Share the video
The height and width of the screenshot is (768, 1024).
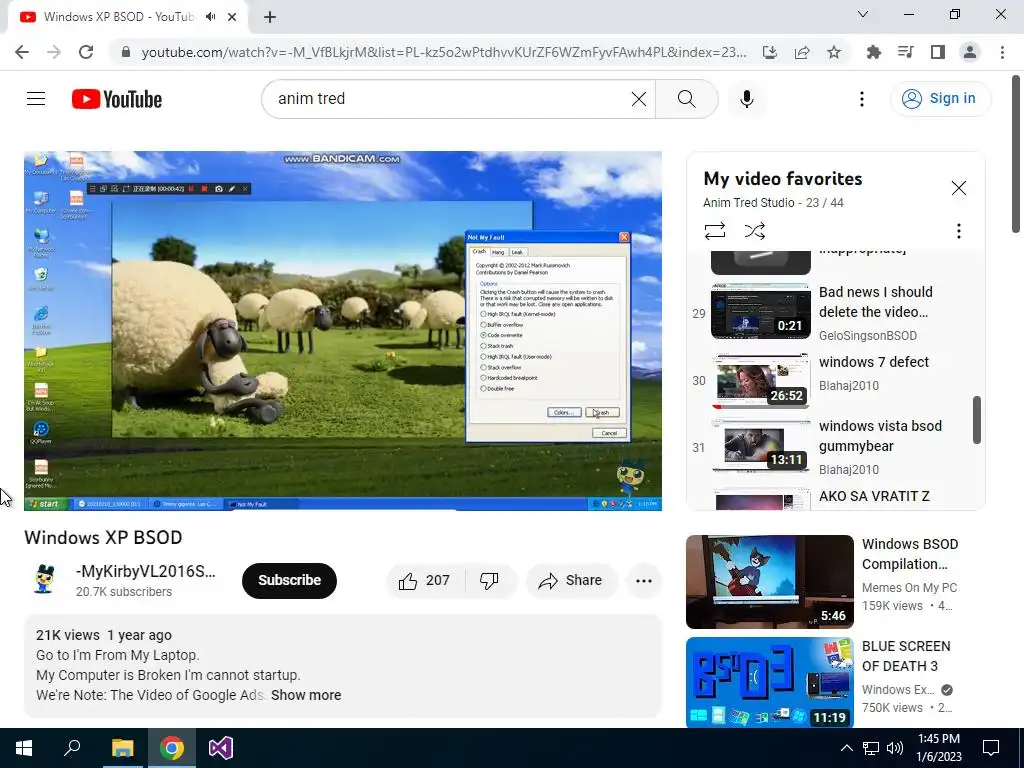click(571, 581)
